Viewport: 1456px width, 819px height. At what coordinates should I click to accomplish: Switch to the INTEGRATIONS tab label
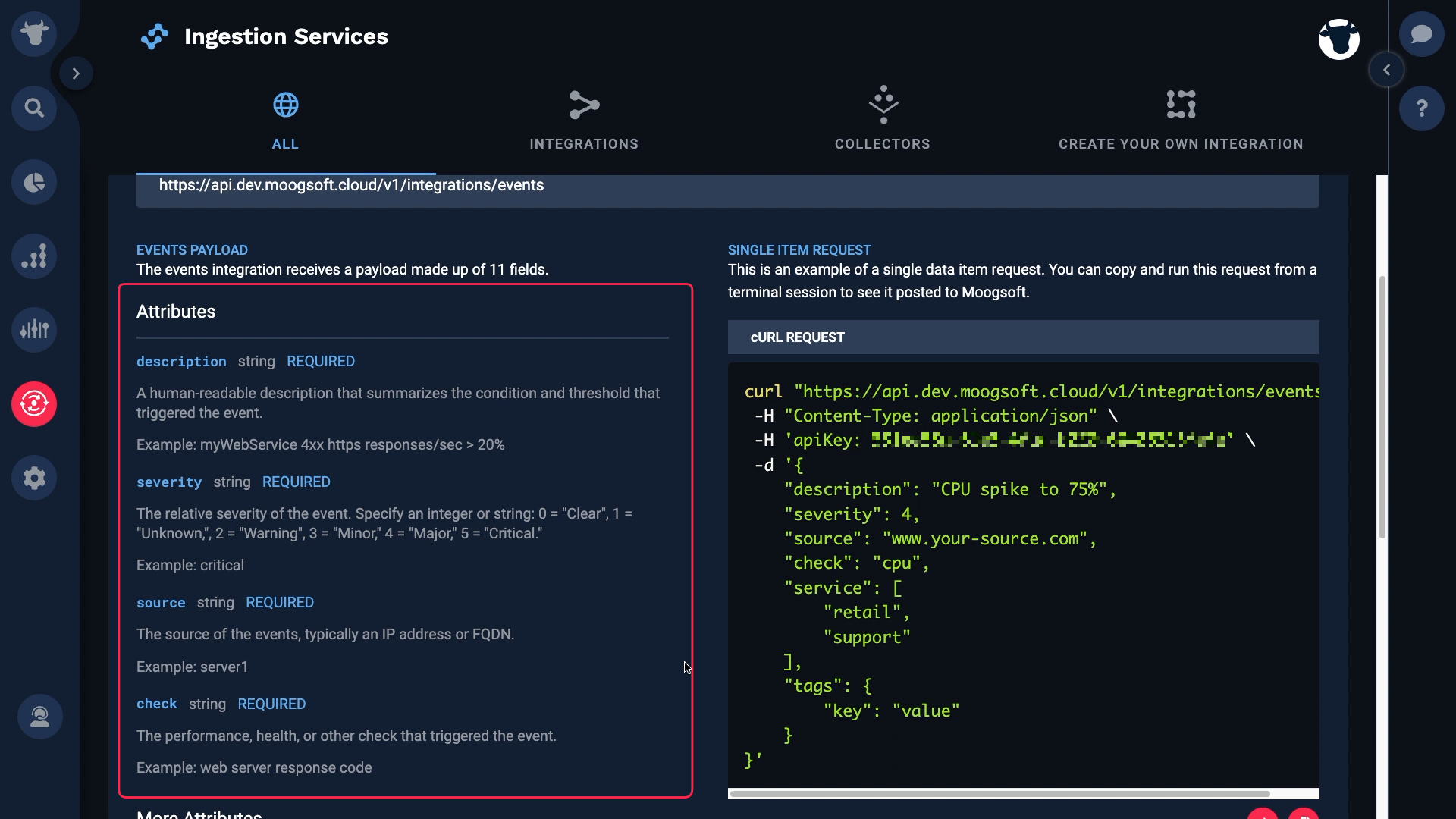pyautogui.click(x=584, y=144)
